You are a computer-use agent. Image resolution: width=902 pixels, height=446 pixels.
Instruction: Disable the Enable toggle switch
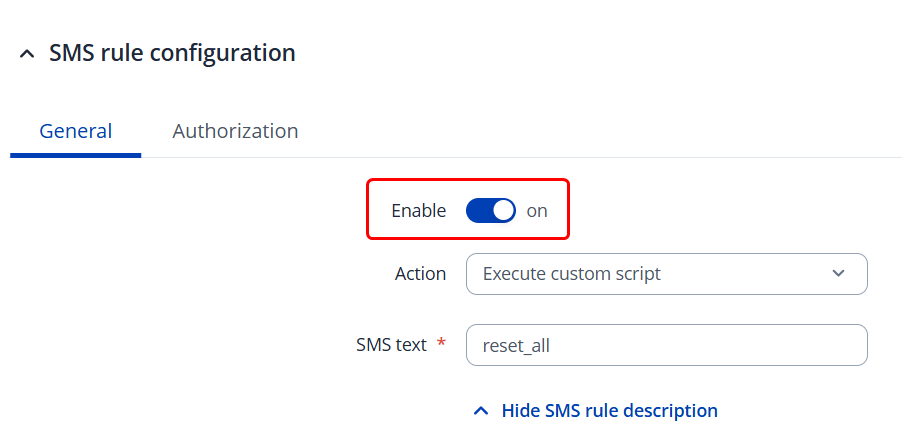pyautogui.click(x=490, y=211)
